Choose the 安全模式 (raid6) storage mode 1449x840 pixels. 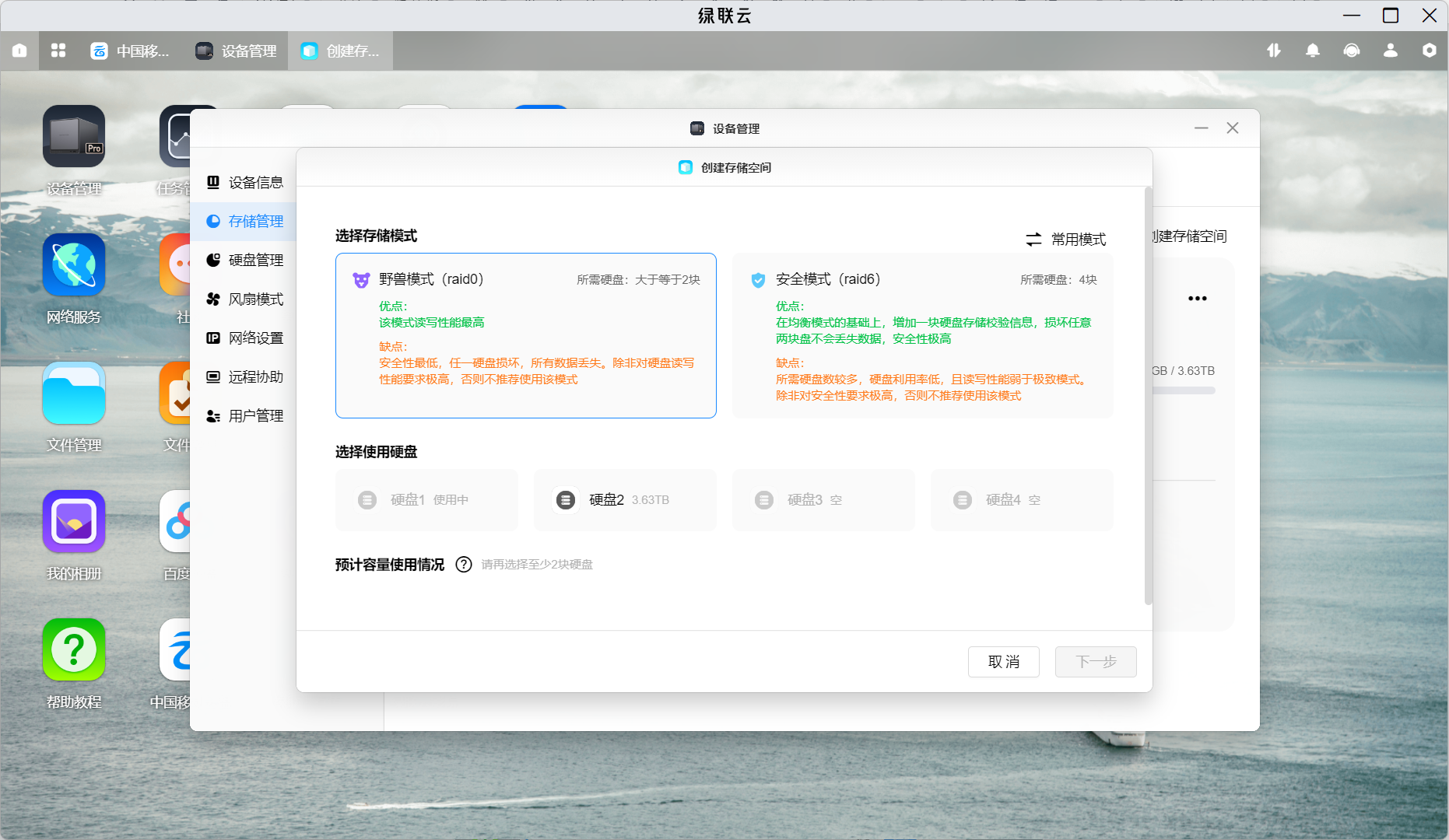[x=922, y=335]
